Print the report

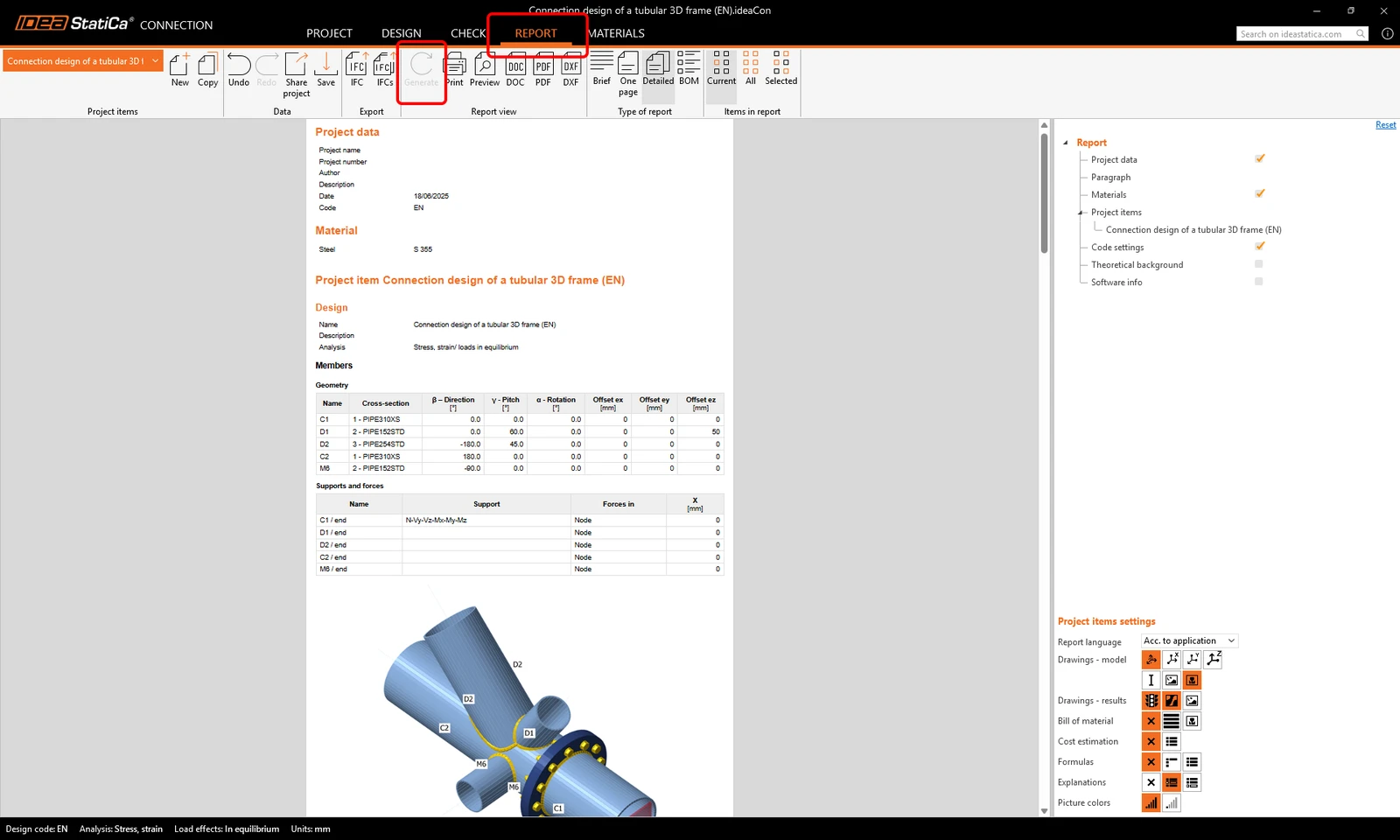pyautogui.click(x=455, y=69)
